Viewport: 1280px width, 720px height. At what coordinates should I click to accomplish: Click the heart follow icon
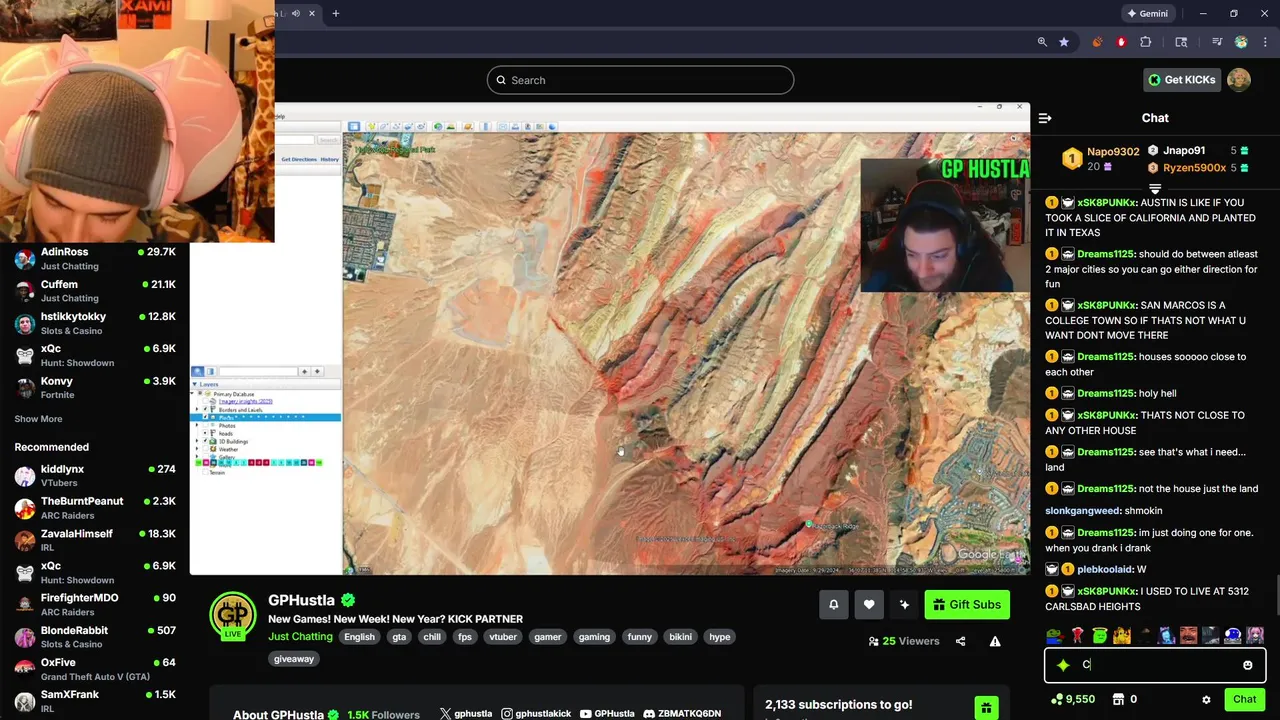click(869, 604)
